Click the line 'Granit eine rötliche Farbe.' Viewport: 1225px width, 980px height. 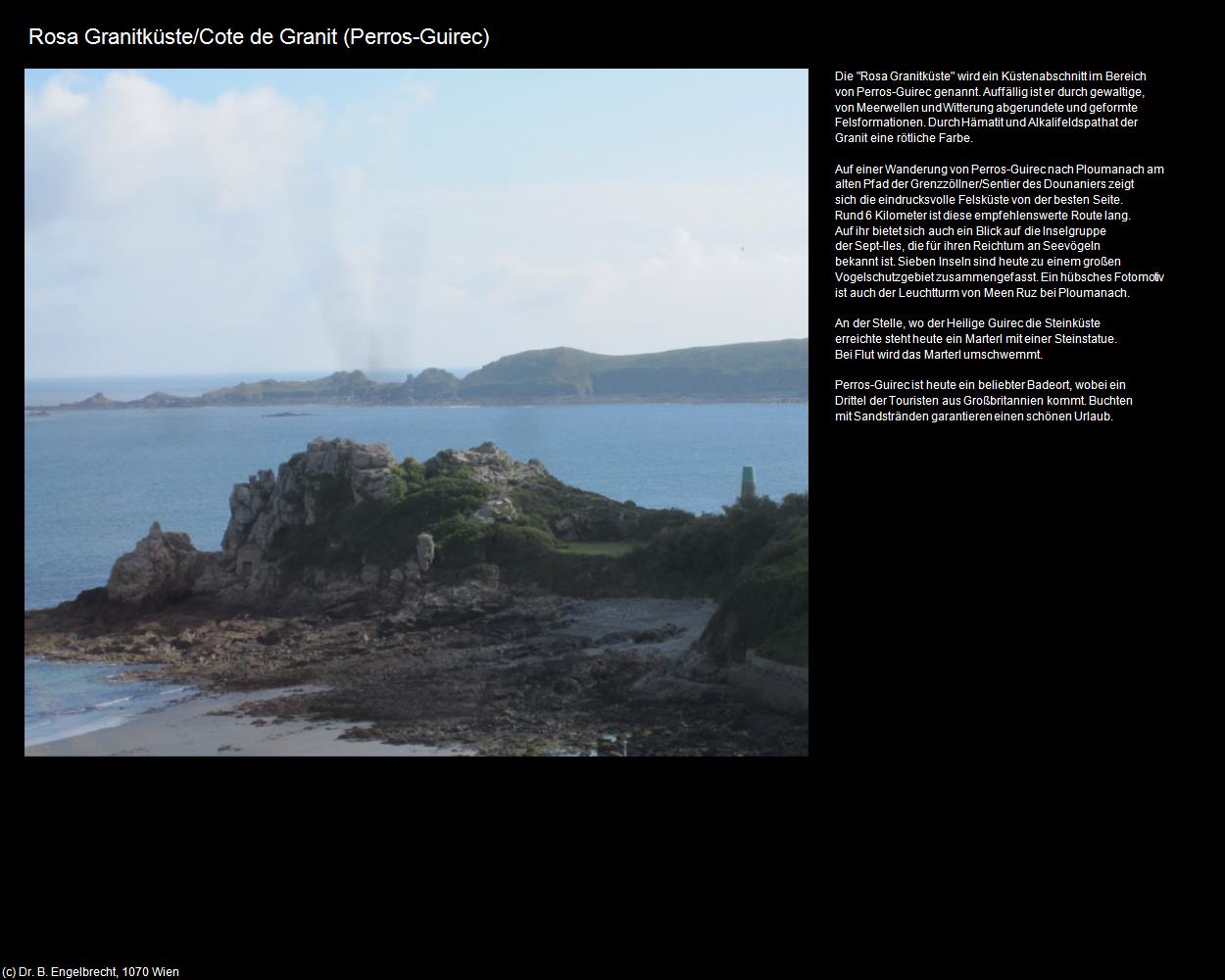pyautogui.click(x=904, y=138)
